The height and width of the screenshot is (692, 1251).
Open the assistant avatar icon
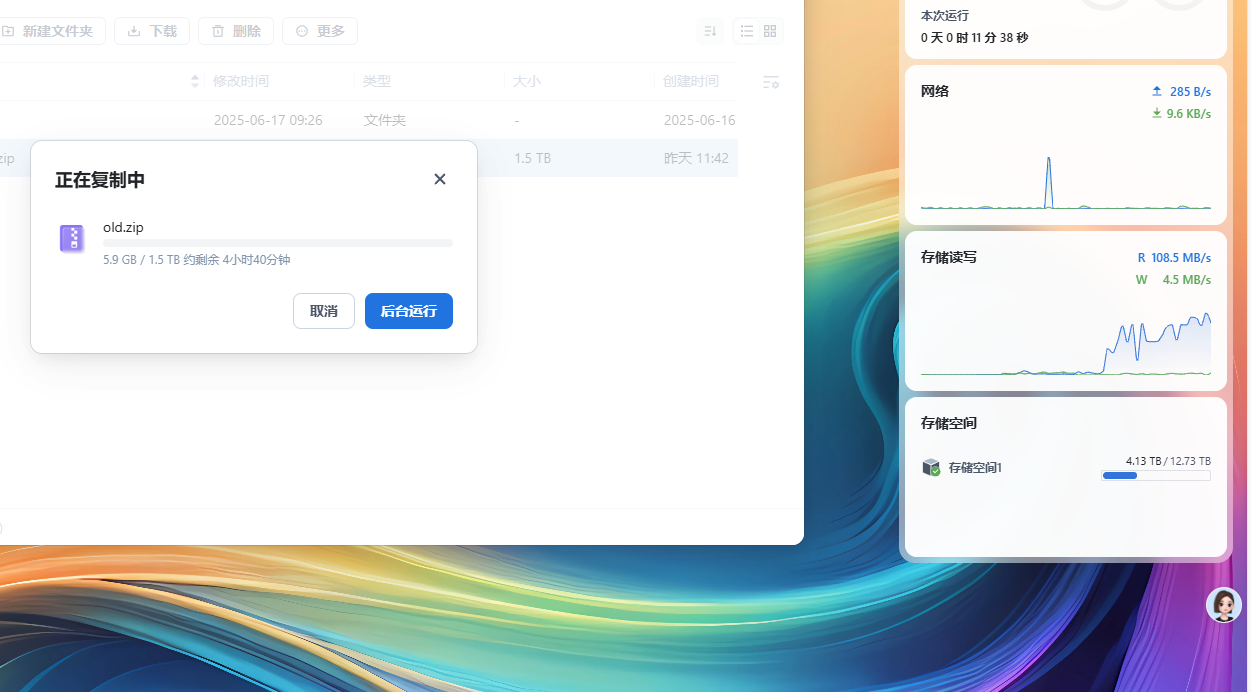[x=1224, y=604]
